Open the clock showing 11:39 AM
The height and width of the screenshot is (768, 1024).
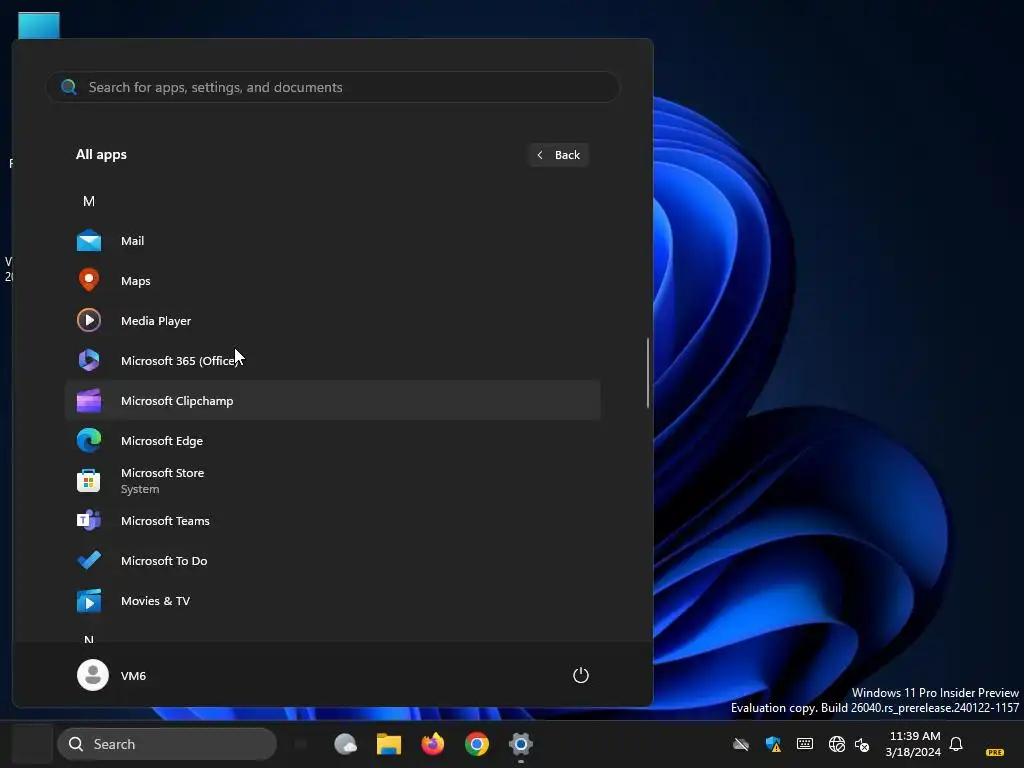click(914, 744)
